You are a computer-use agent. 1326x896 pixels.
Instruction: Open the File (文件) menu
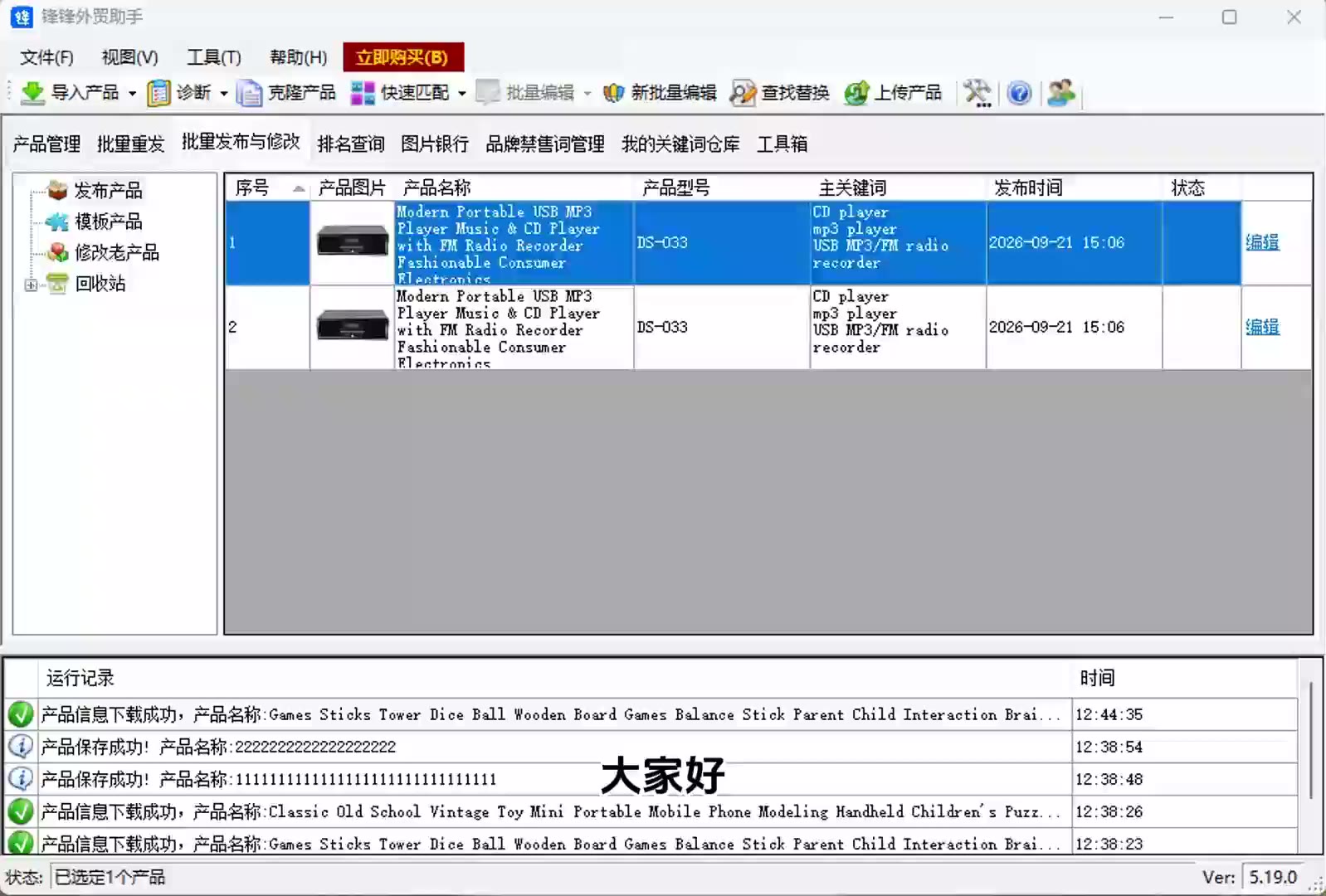(46, 57)
